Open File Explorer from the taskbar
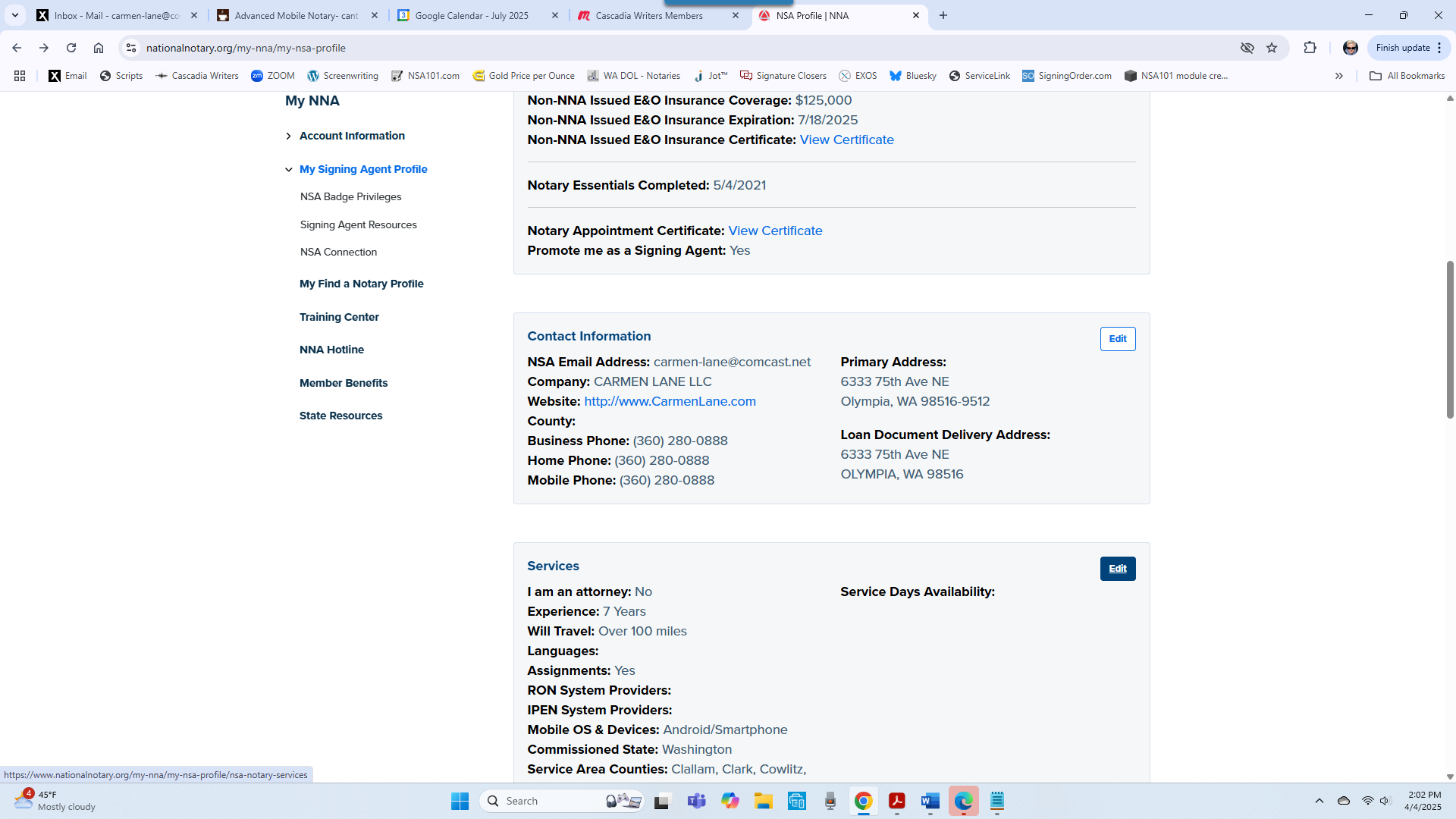 (x=763, y=801)
